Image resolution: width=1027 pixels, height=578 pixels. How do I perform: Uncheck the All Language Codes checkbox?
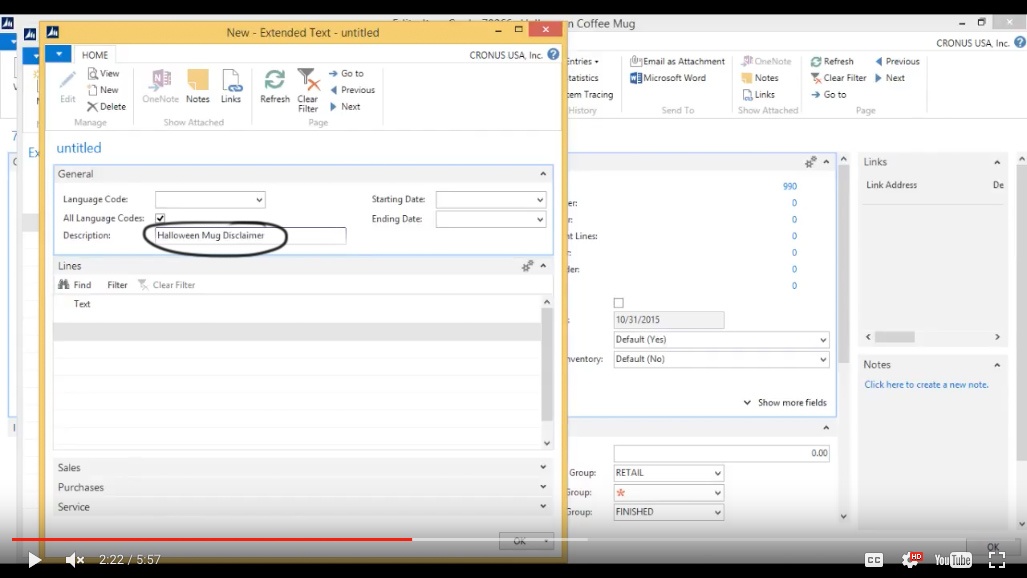159,218
